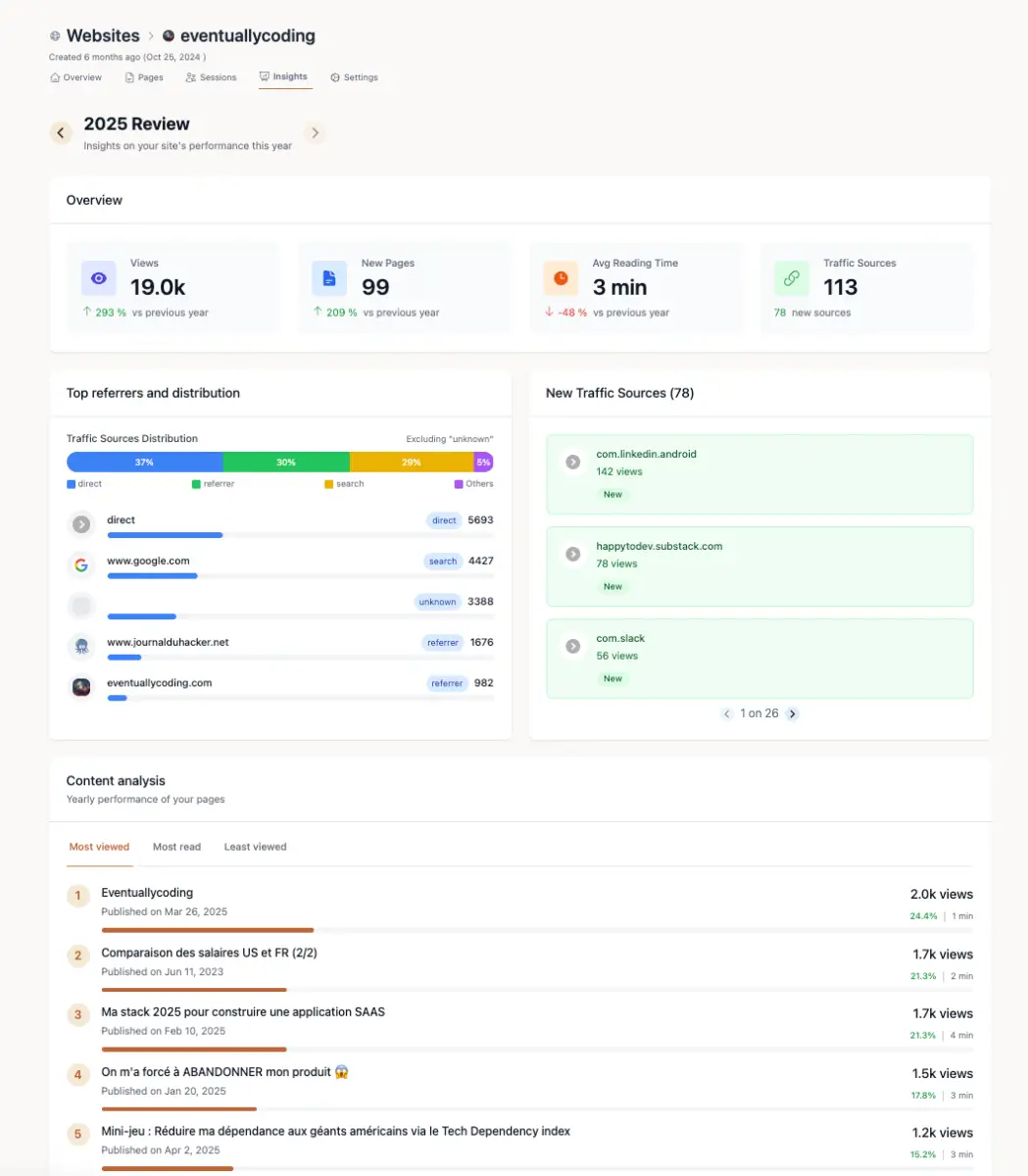Open the Overview tab
Image resolution: width=1028 pixels, height=1176 pixels.
(x=75, y=77)
